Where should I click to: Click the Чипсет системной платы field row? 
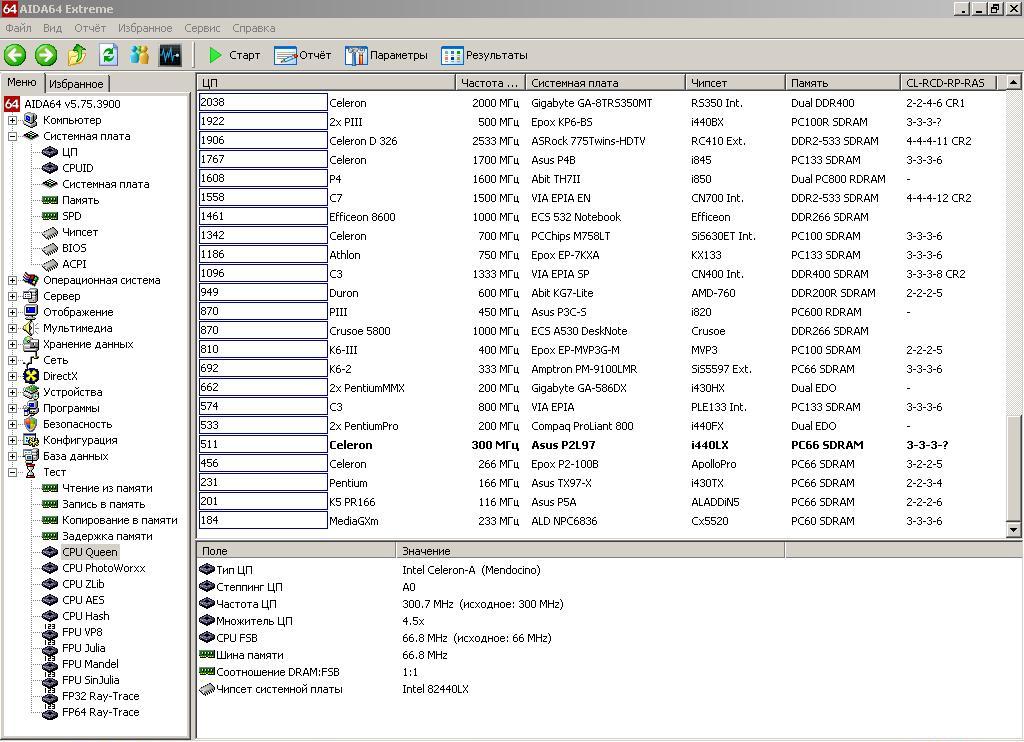(490, 689)
